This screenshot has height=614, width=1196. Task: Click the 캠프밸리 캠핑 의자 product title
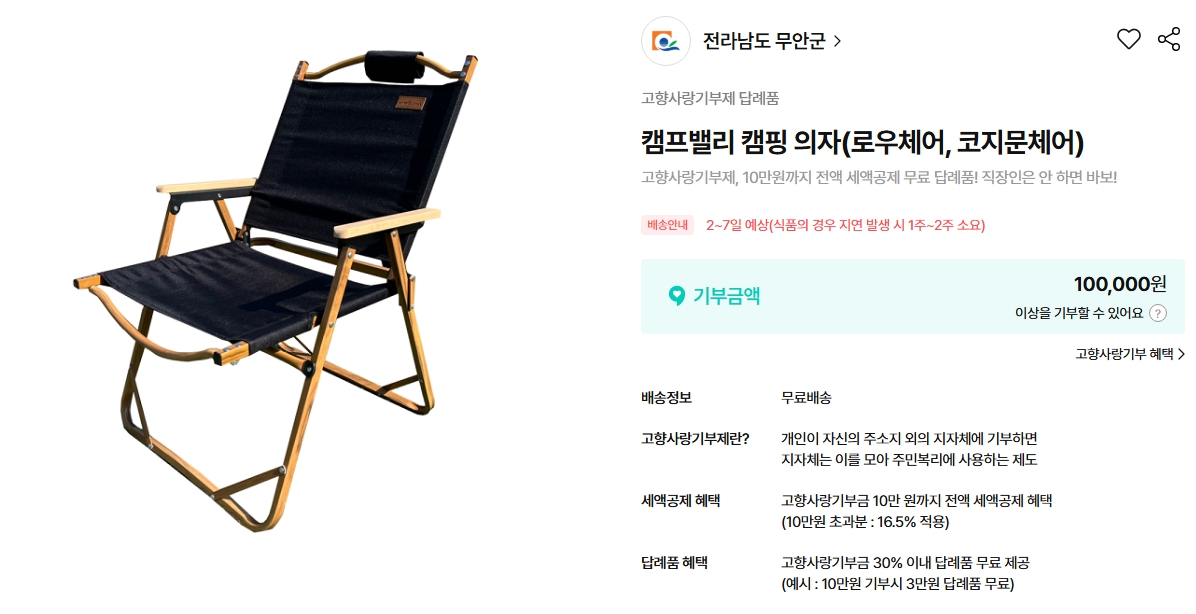(x=862, y=142)
